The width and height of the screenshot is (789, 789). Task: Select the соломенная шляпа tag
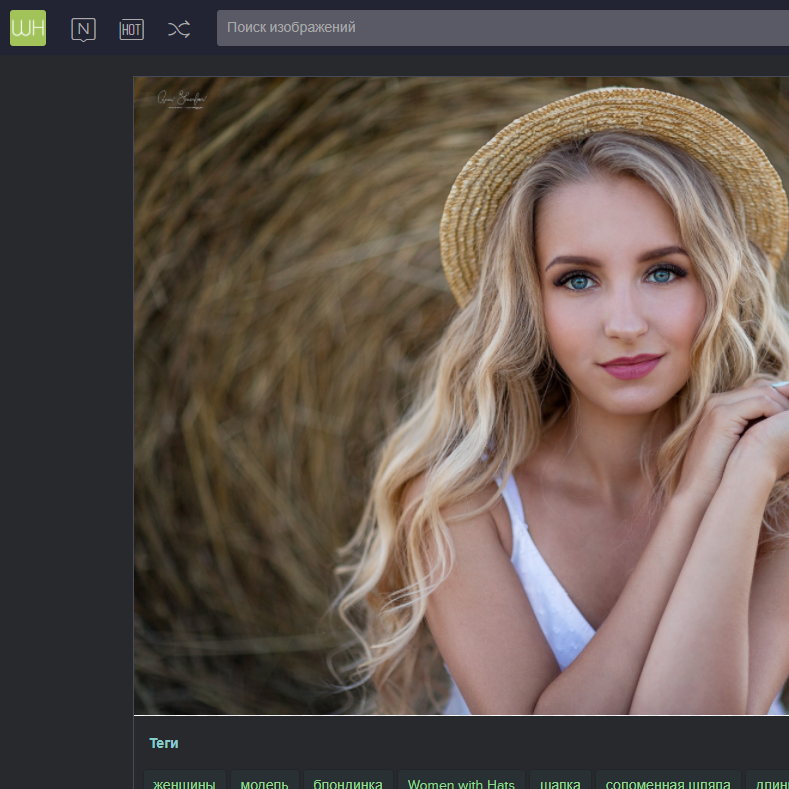[x=668, y=781]
